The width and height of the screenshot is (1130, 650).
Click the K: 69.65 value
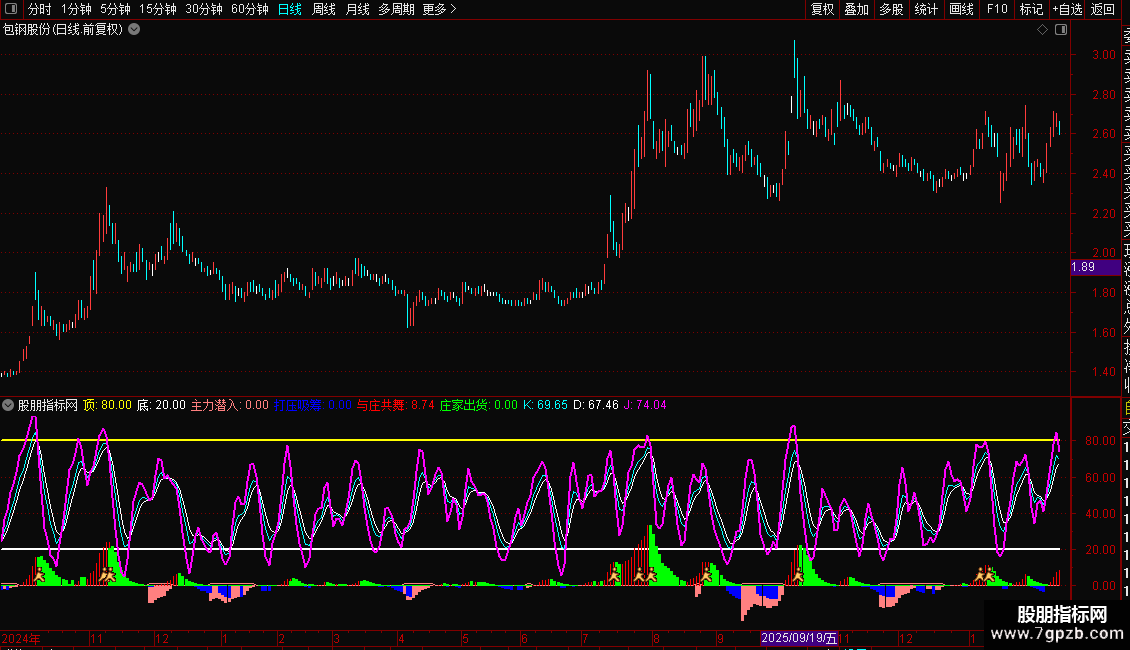point(545,405)
